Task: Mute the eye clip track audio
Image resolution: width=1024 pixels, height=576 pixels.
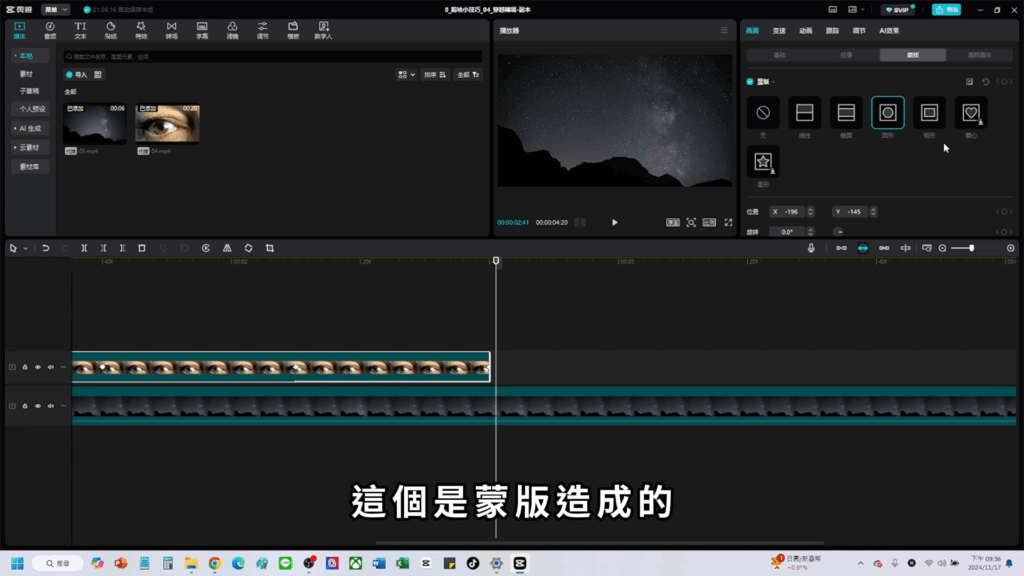Action: tap(50, 367)
